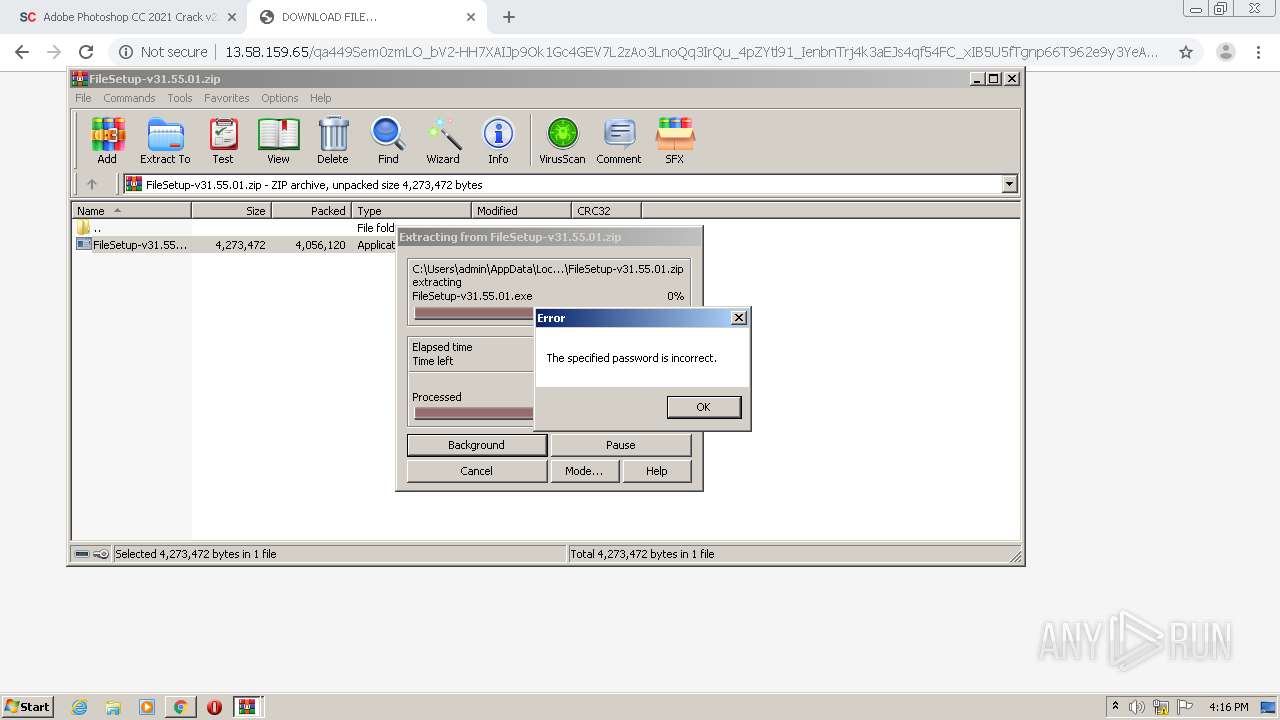Open Windows Explorer from taskbar
The width and height of the screenshot is (1280, 720).
click(113, 707)
